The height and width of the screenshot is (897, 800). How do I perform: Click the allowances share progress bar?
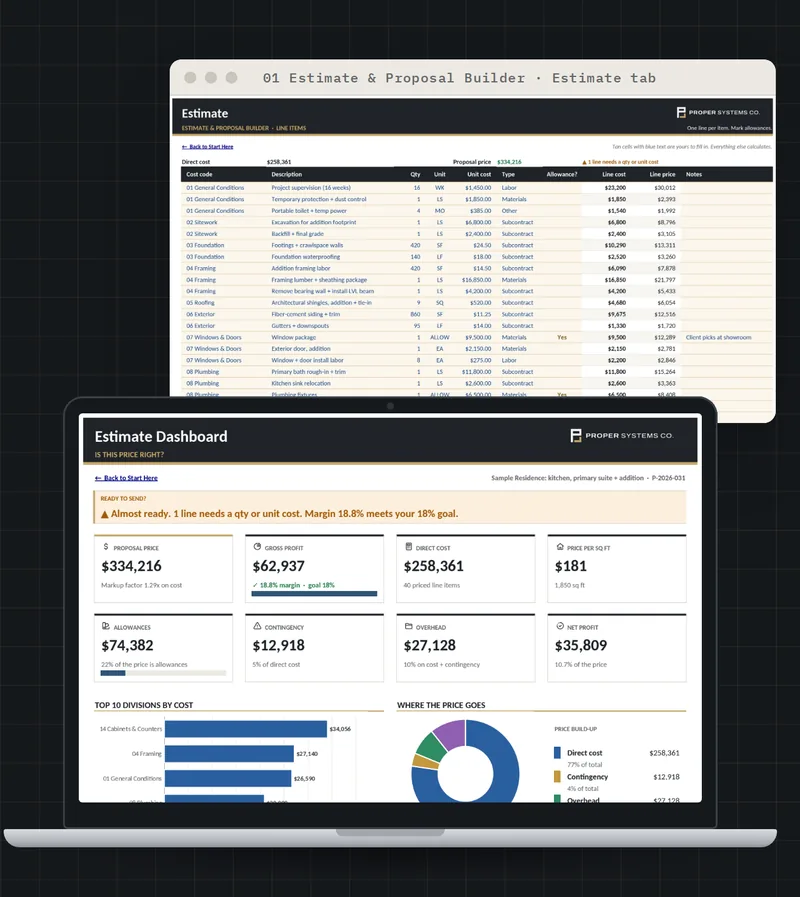[x=163, y=673]
